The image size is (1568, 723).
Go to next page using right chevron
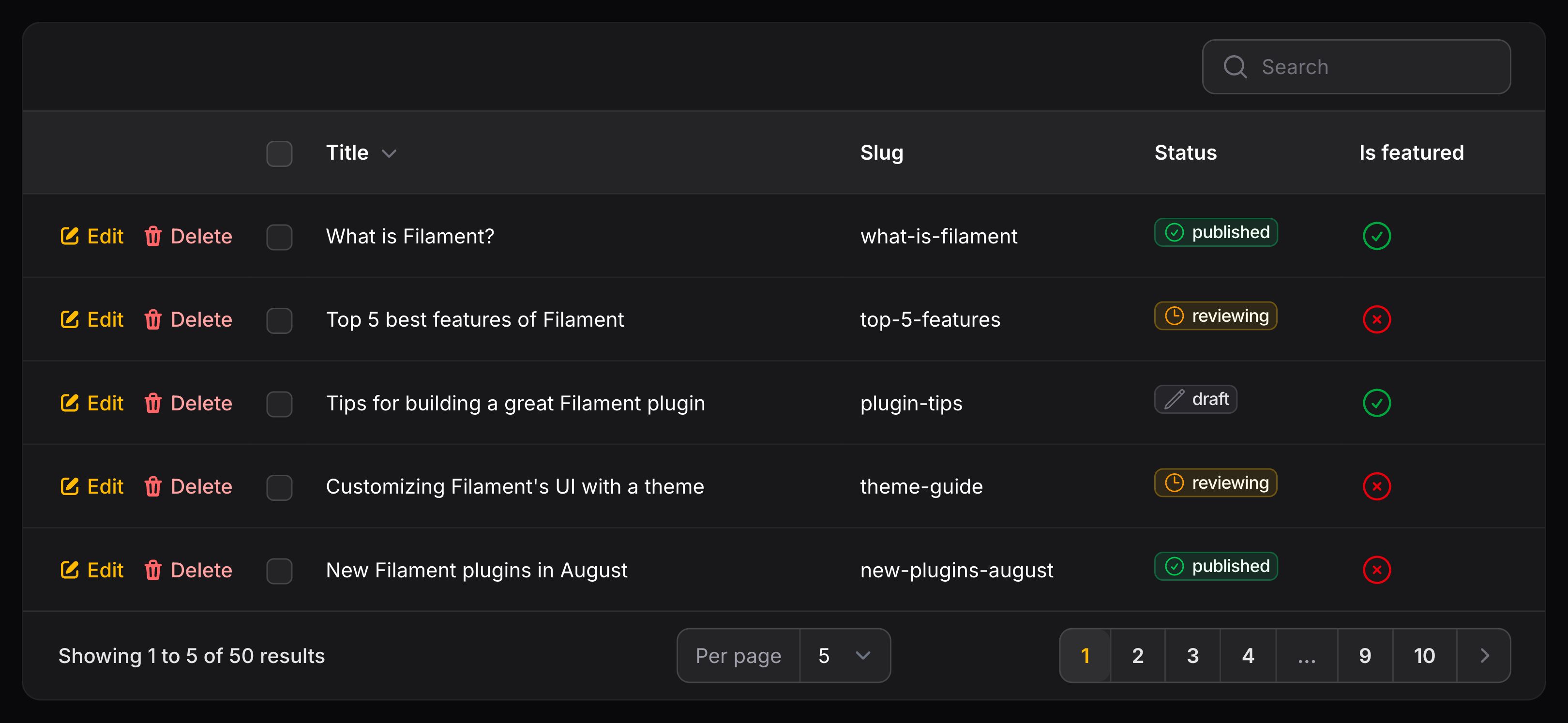click(1484, 655)
